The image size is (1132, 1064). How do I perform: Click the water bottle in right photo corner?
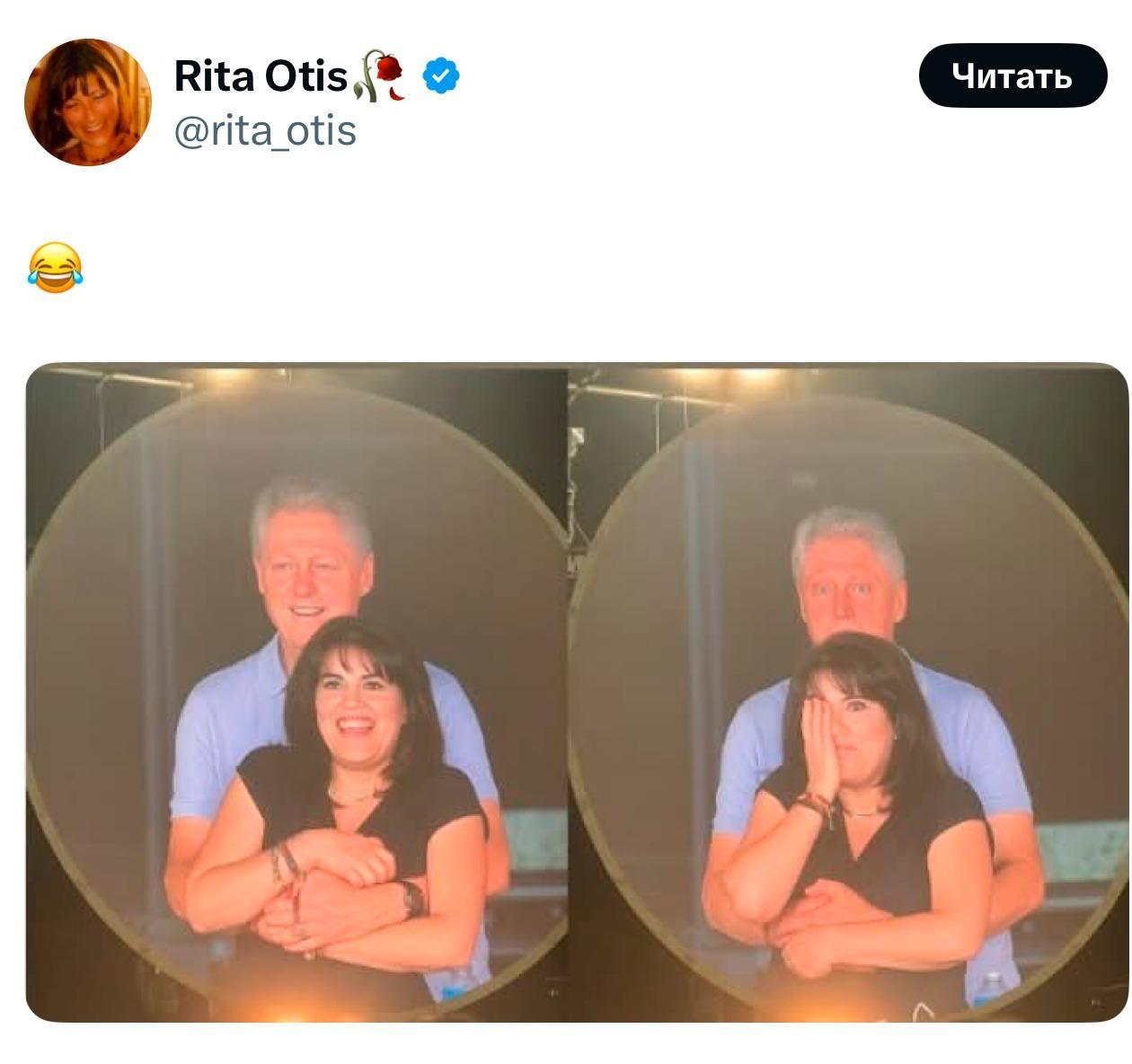(x=991, y=989)
